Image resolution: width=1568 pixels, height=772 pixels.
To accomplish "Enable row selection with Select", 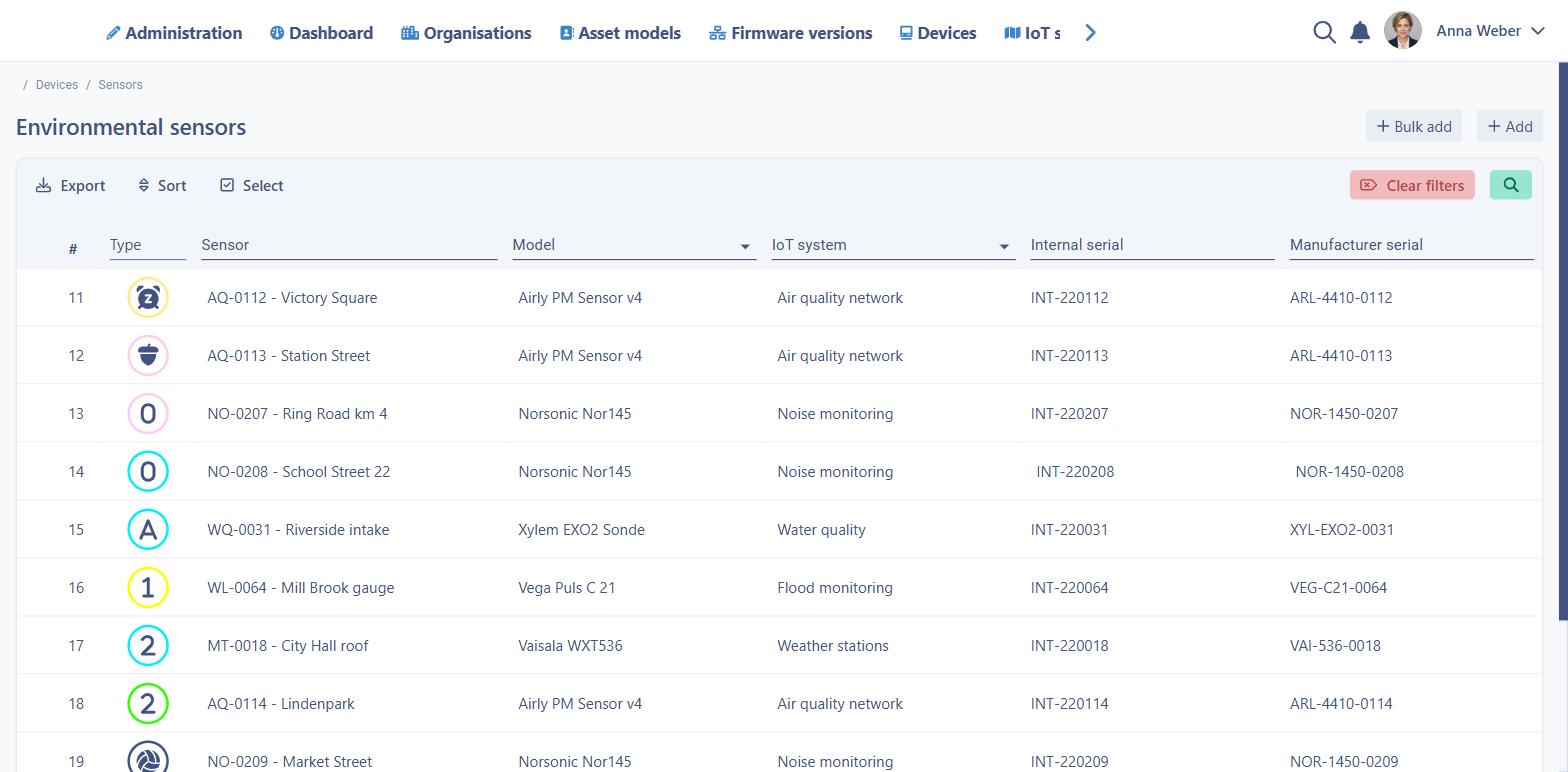I will pos(252,185).
